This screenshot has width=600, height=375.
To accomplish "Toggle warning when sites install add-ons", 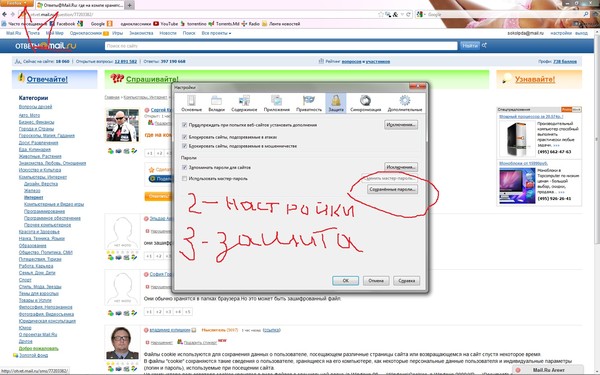I will (x=184, y=125).
